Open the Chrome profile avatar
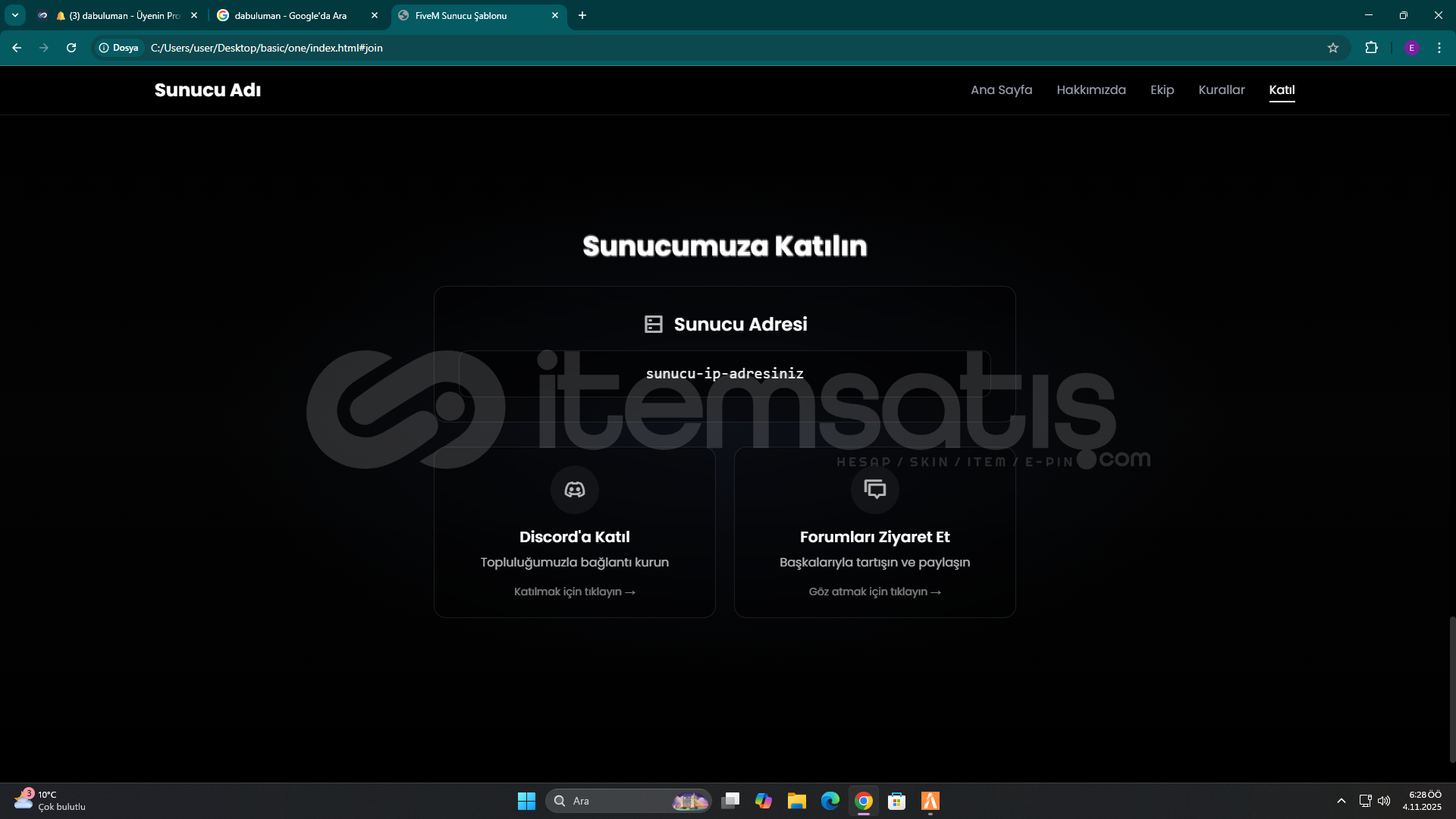Viewport: 1456px width, 819px height. click(1411, 48)
